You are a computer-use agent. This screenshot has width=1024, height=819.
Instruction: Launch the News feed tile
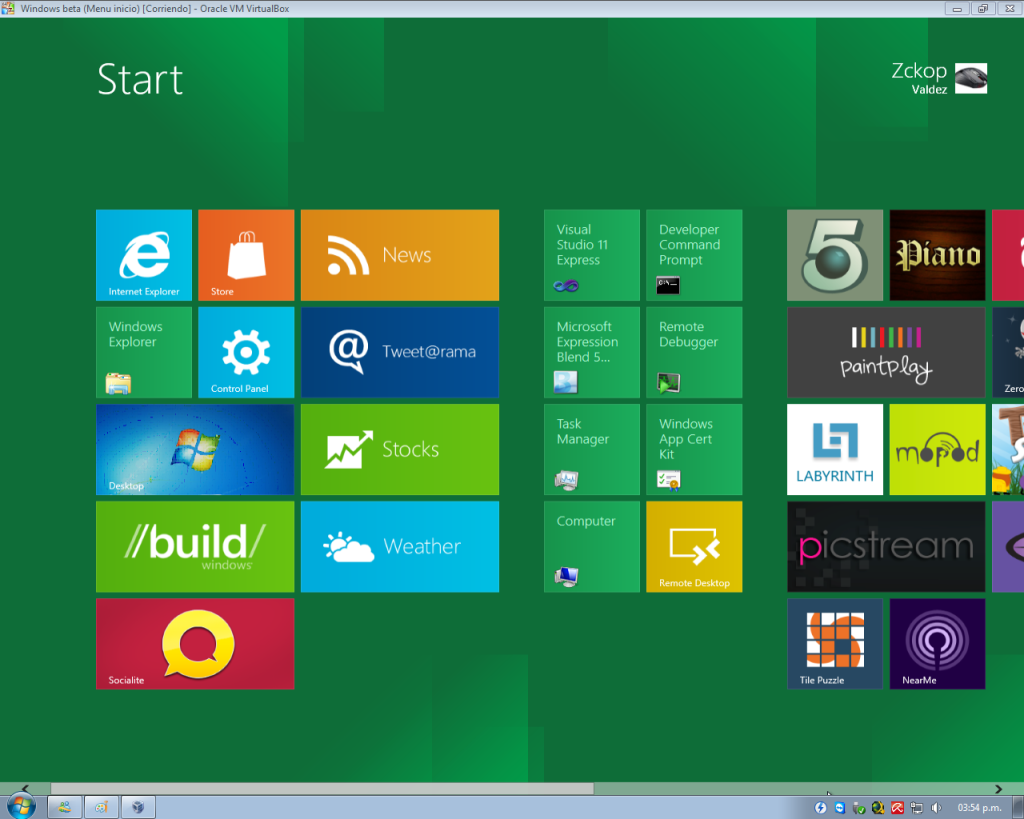(x=400, y=255)
